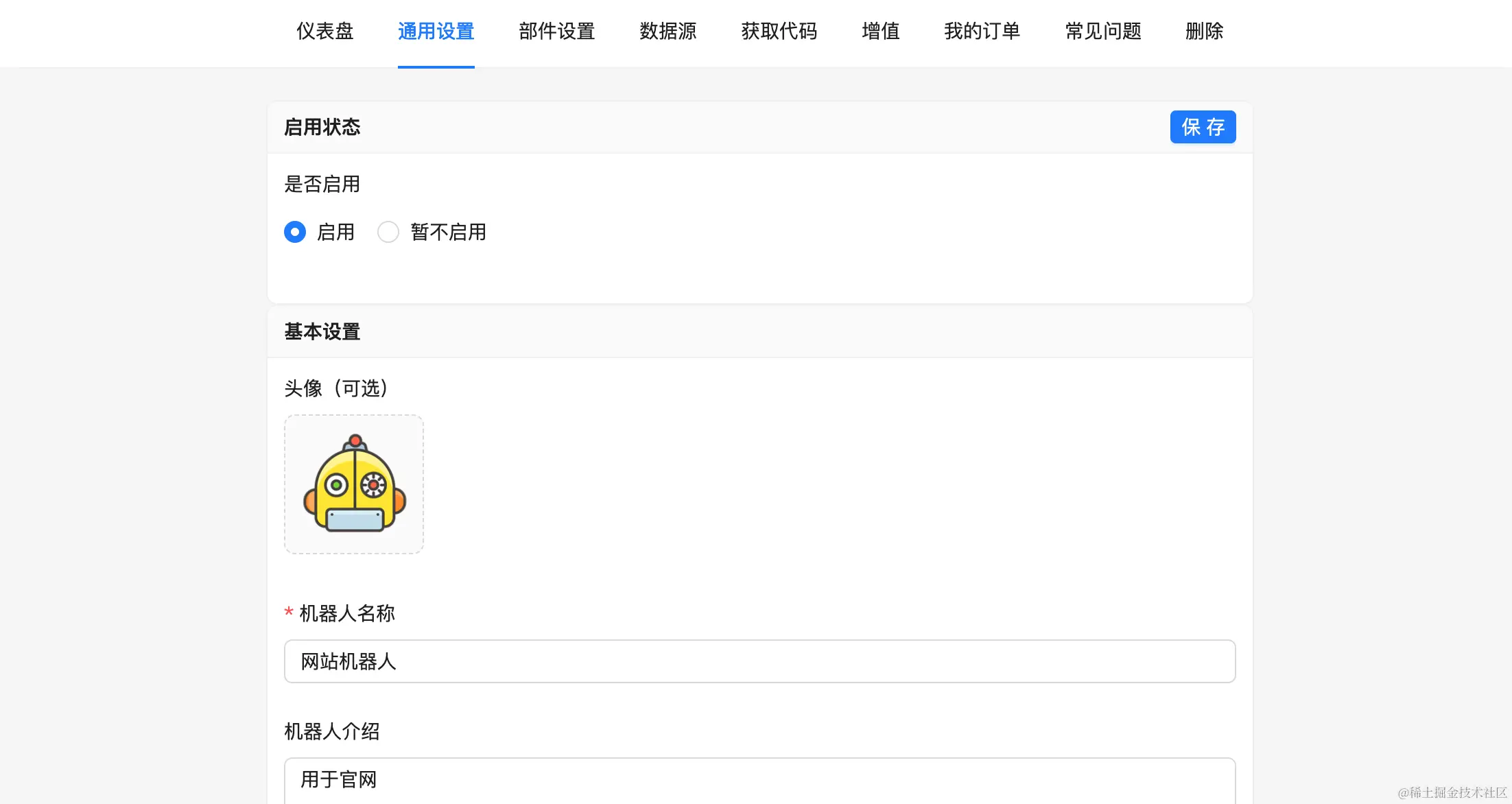Click the 是否启用 label
The width and height of the screenshot is (1512, 804).
tap(322, 184)
